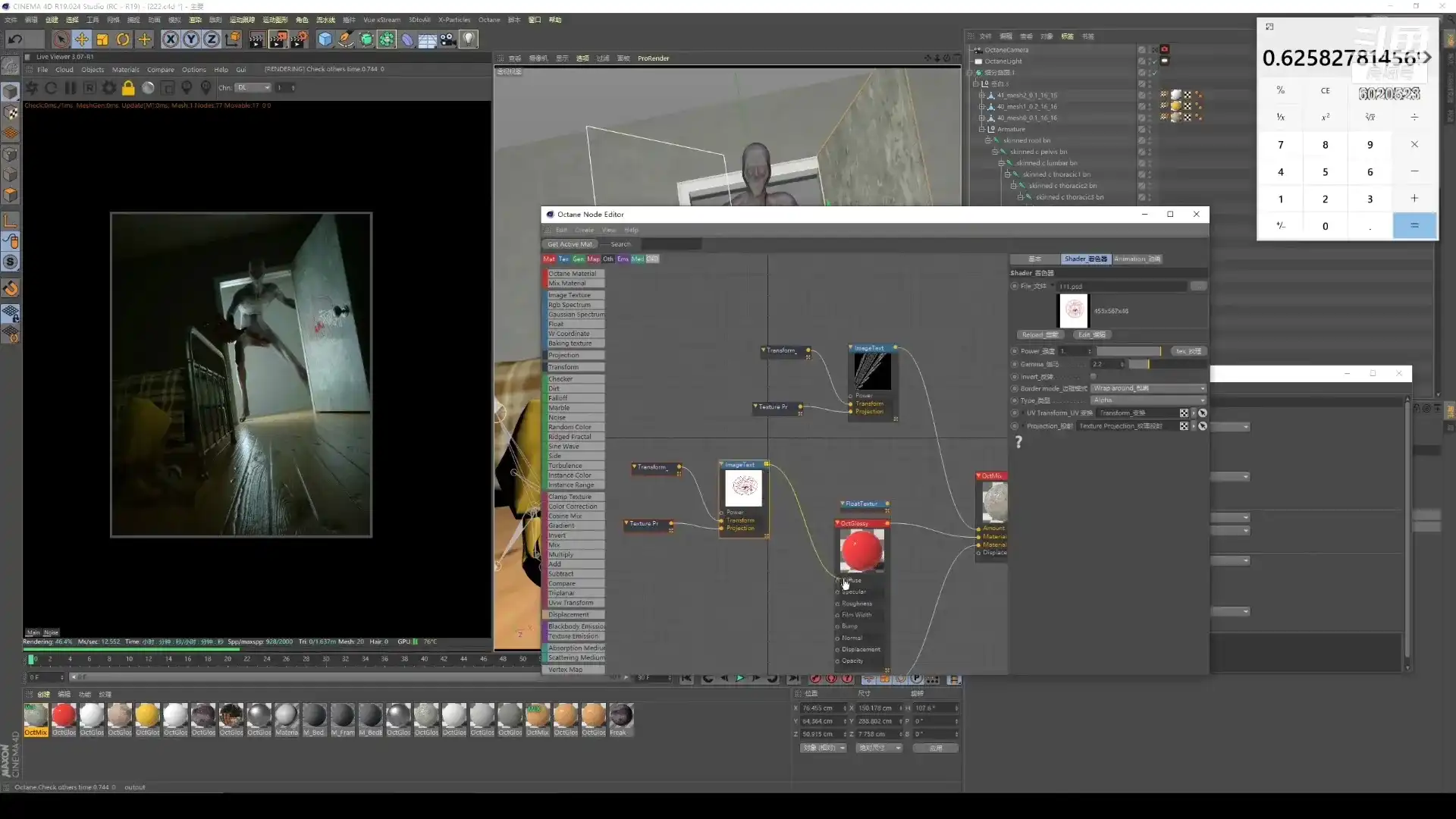Open the Type Alpha dropdown
This screenshot has height=819, width=1456.
coord(1148,400)
